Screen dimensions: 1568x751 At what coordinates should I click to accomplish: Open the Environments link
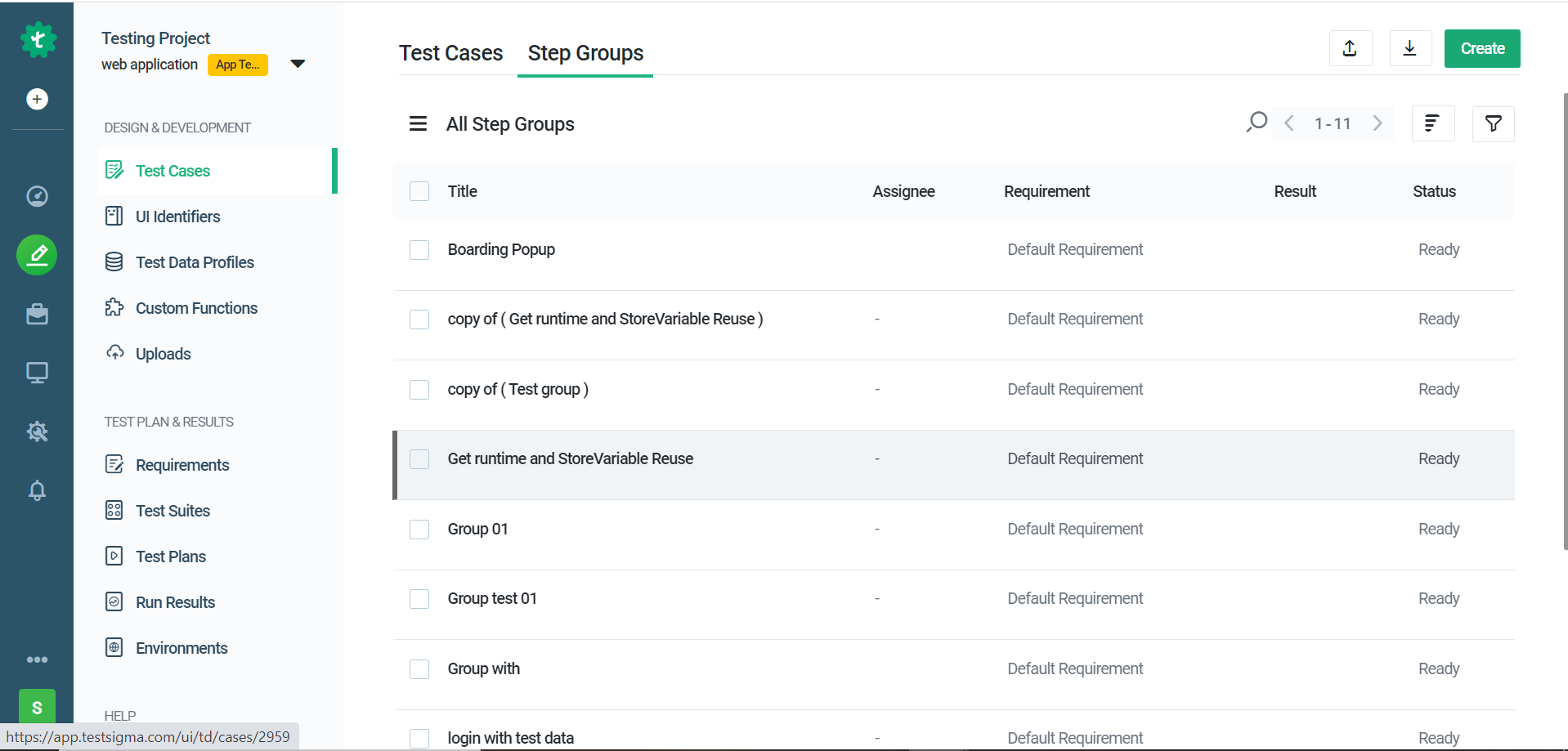coord(181,648)
